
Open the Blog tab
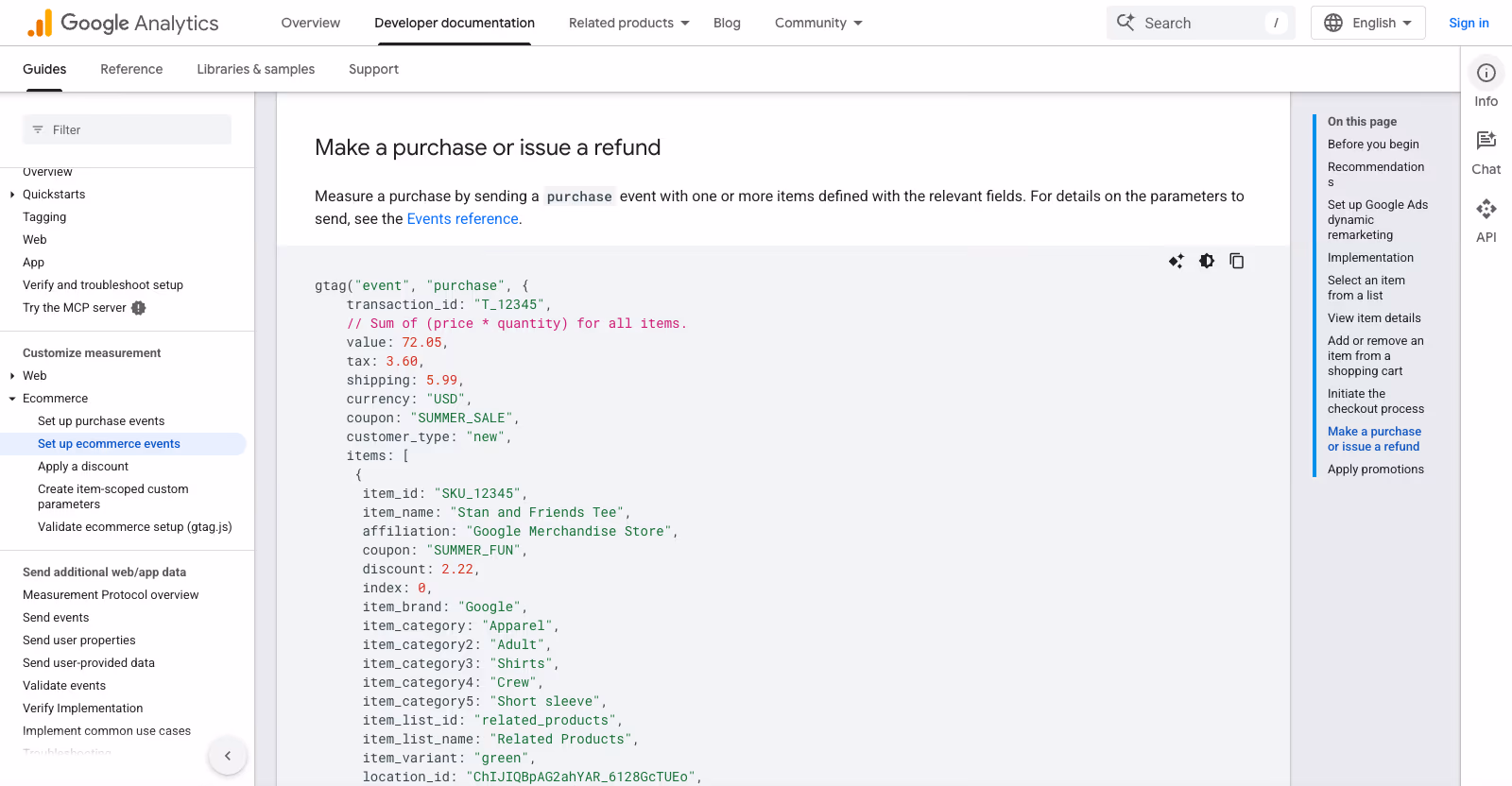727,23
